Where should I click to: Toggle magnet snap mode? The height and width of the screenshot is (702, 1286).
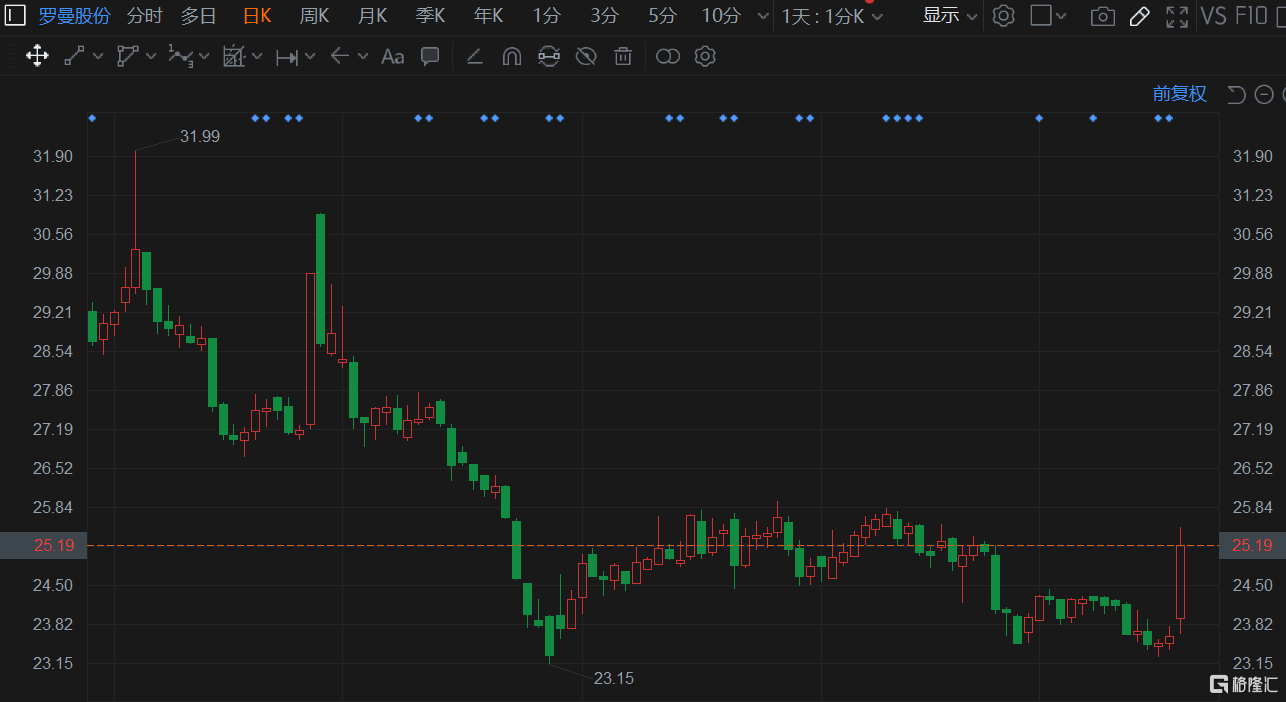[x=511, y=57]
